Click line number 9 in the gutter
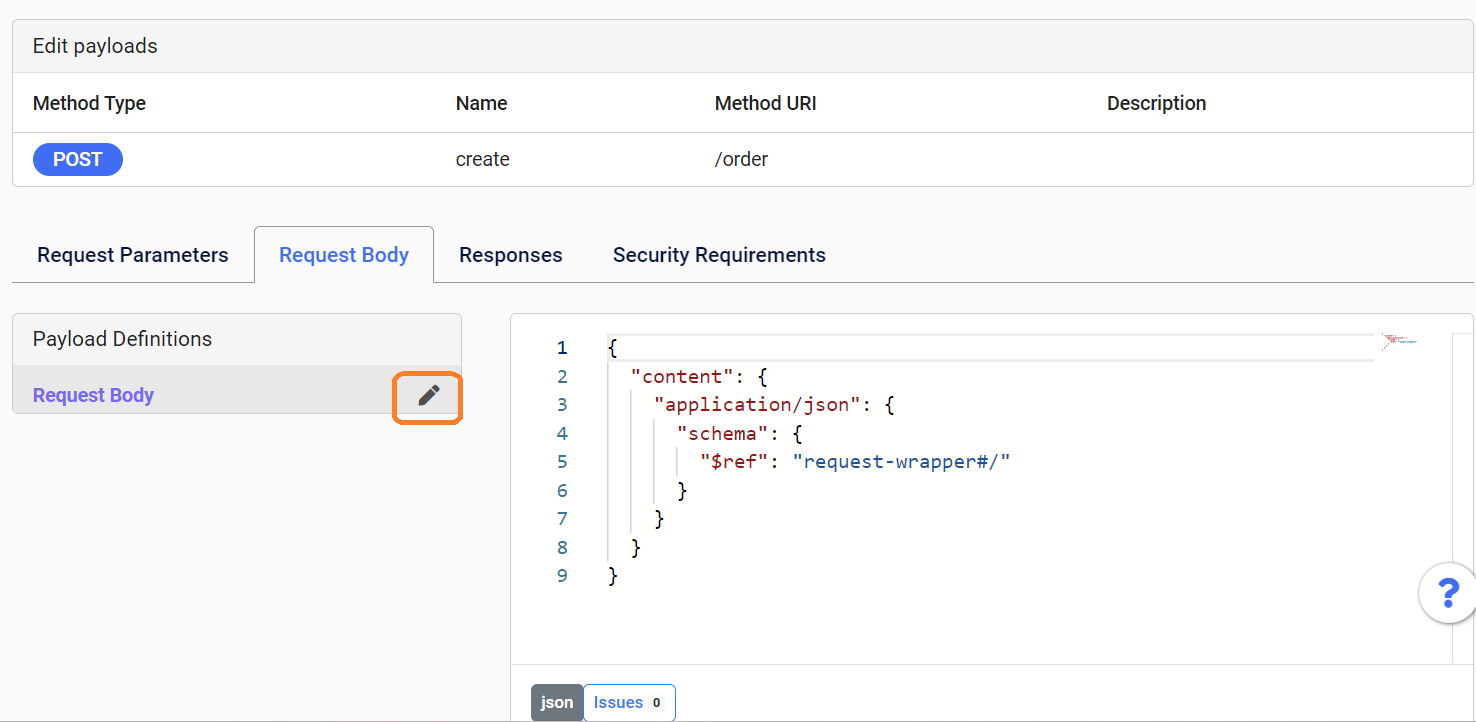 click(x=562, y=576)
